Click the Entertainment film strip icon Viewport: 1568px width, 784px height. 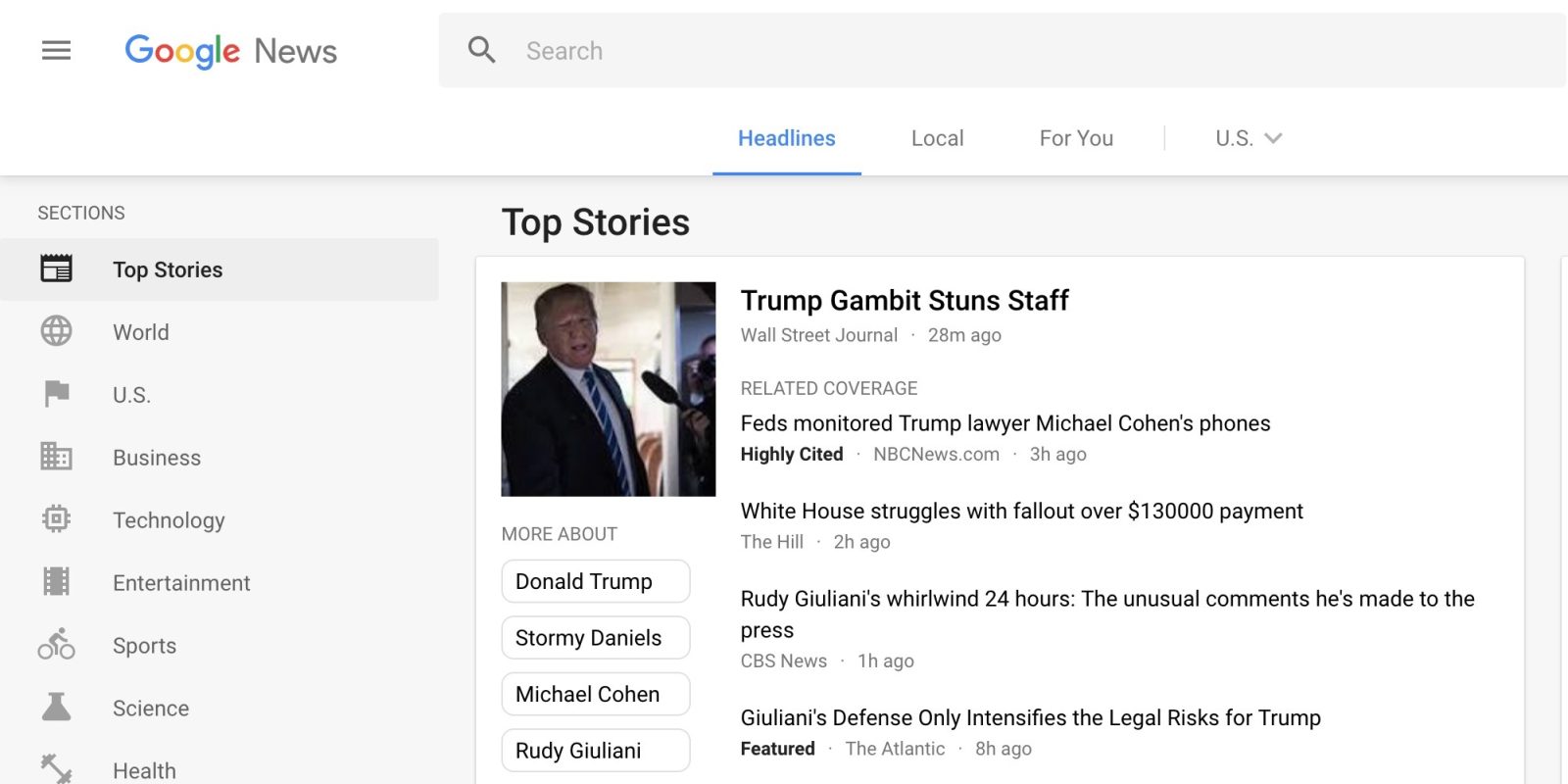click(x=56, y=582)
